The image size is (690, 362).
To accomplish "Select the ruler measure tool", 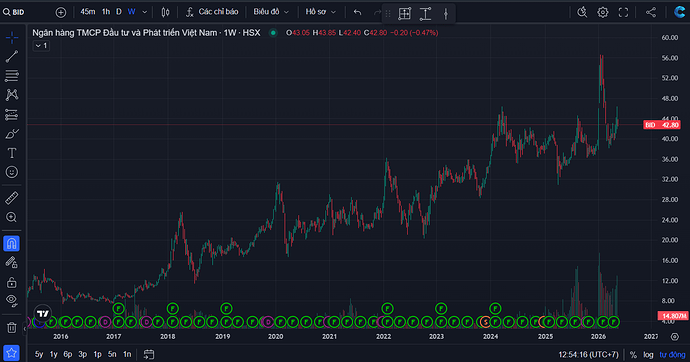I will 12,198.
